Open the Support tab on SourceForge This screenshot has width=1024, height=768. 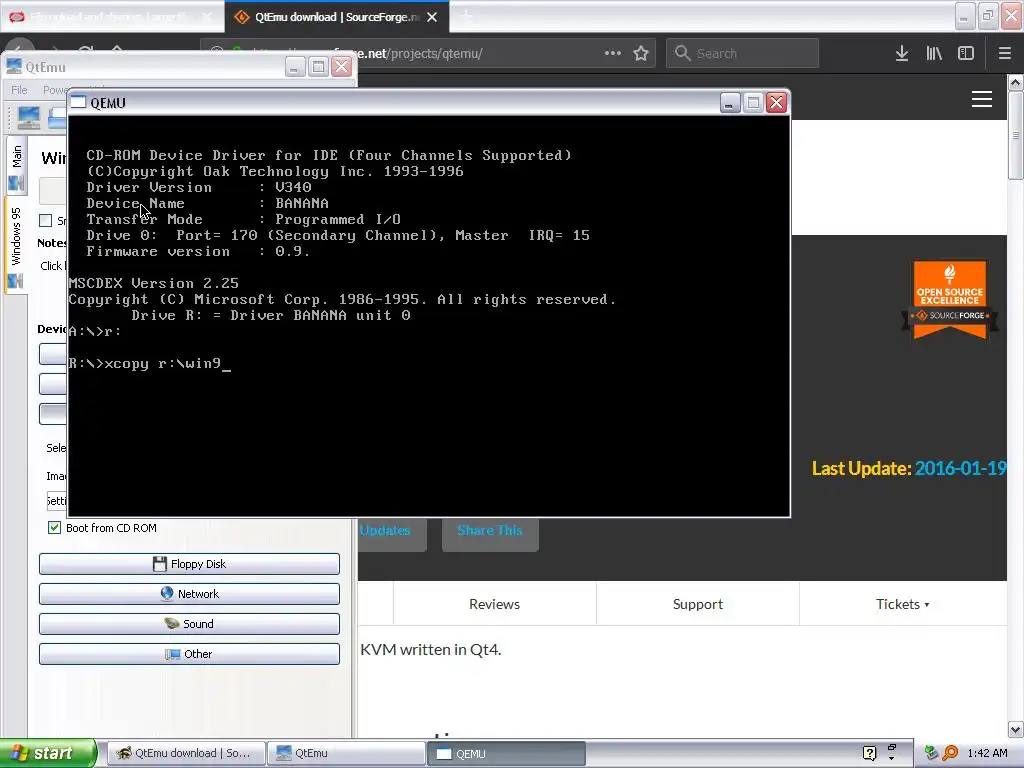697,604
